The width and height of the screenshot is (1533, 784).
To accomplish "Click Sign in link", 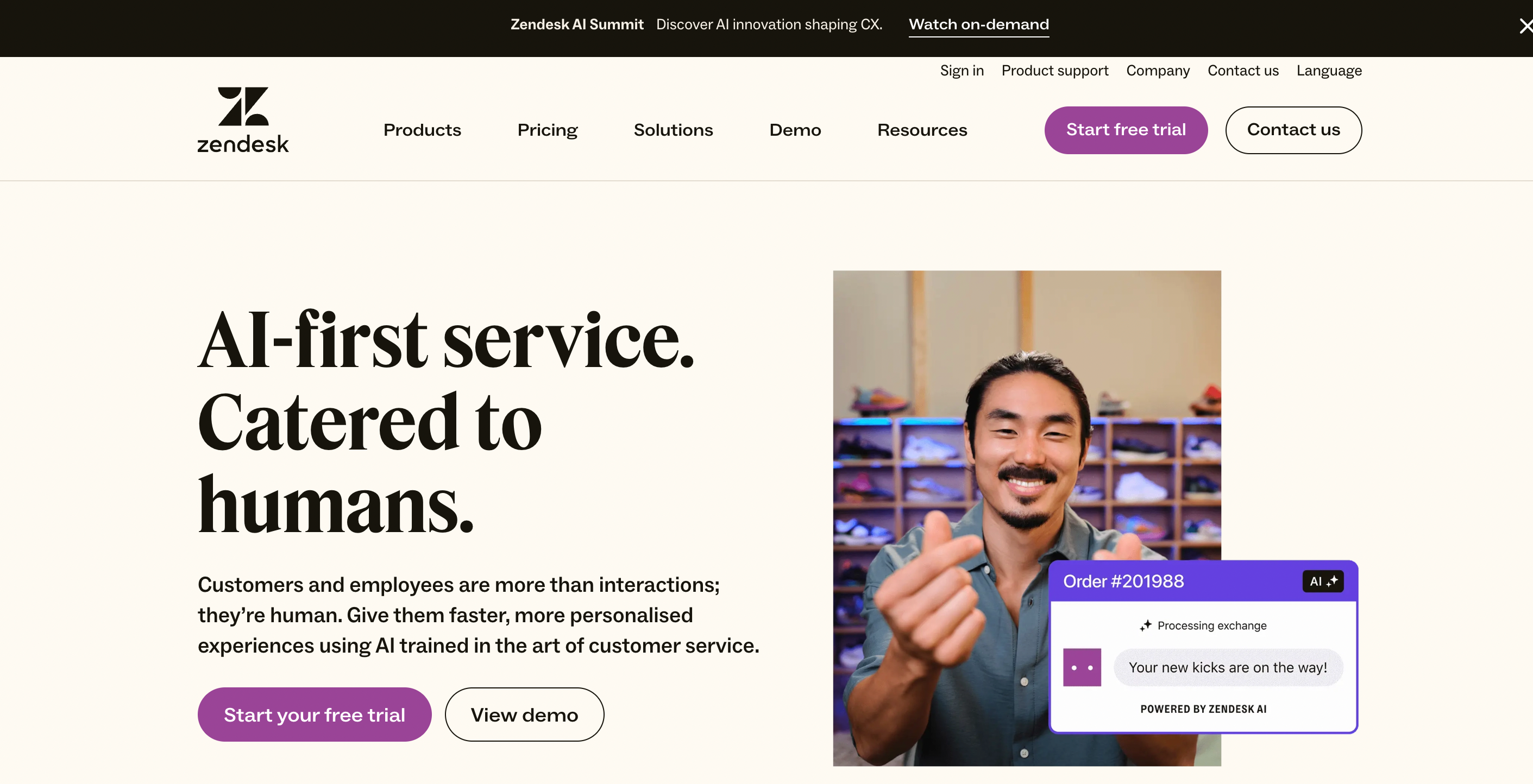I will pyautogui.click(x=962, y=71).
